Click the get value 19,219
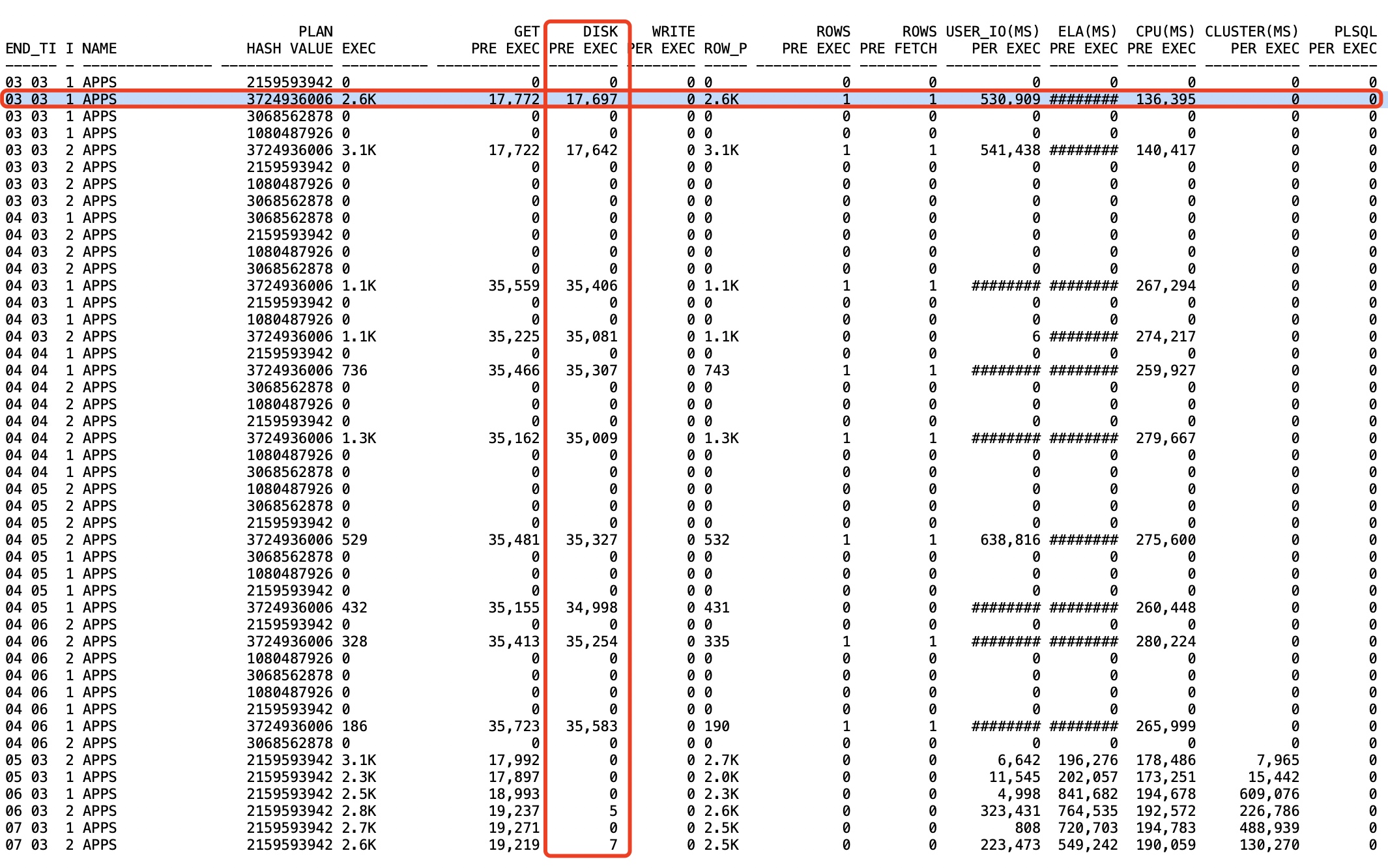This screenshot has width=1388, height=868. (x=514, y=845)
